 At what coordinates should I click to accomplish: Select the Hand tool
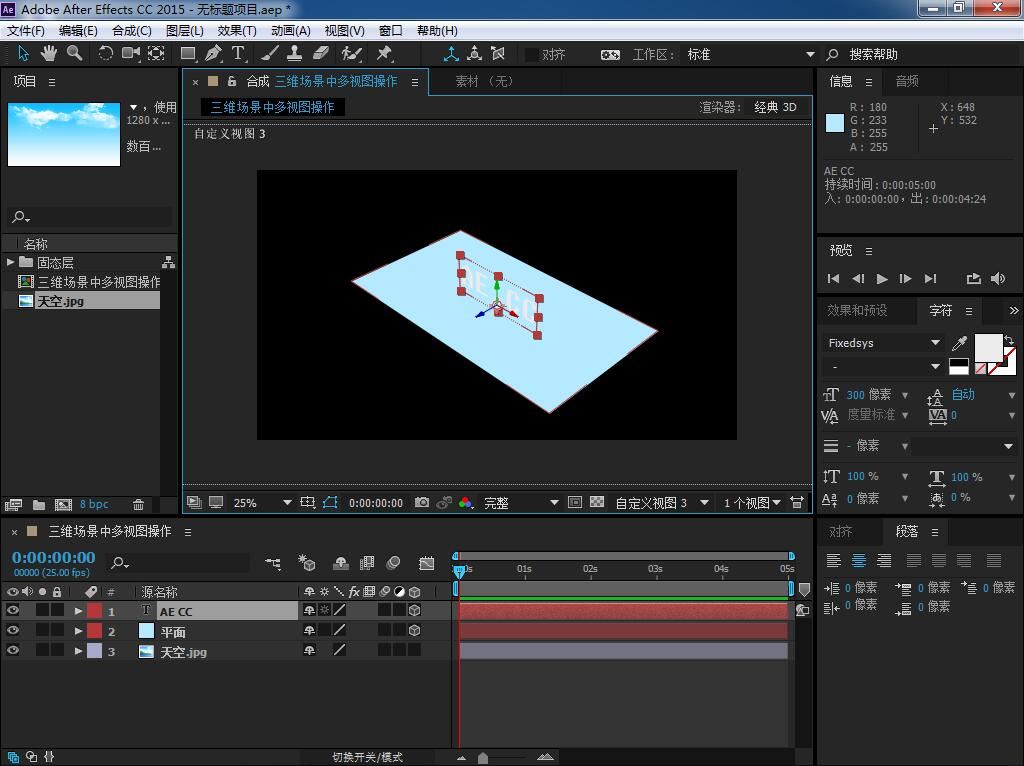click(48, 54)
